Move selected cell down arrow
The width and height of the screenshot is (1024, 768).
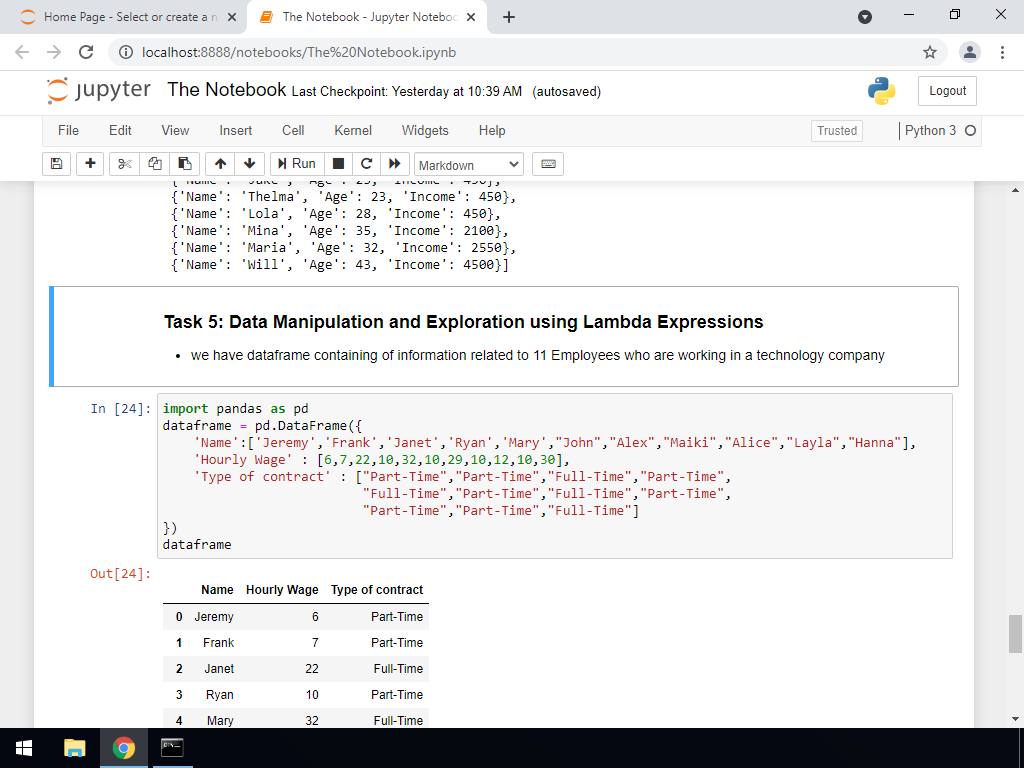[249, 164]
